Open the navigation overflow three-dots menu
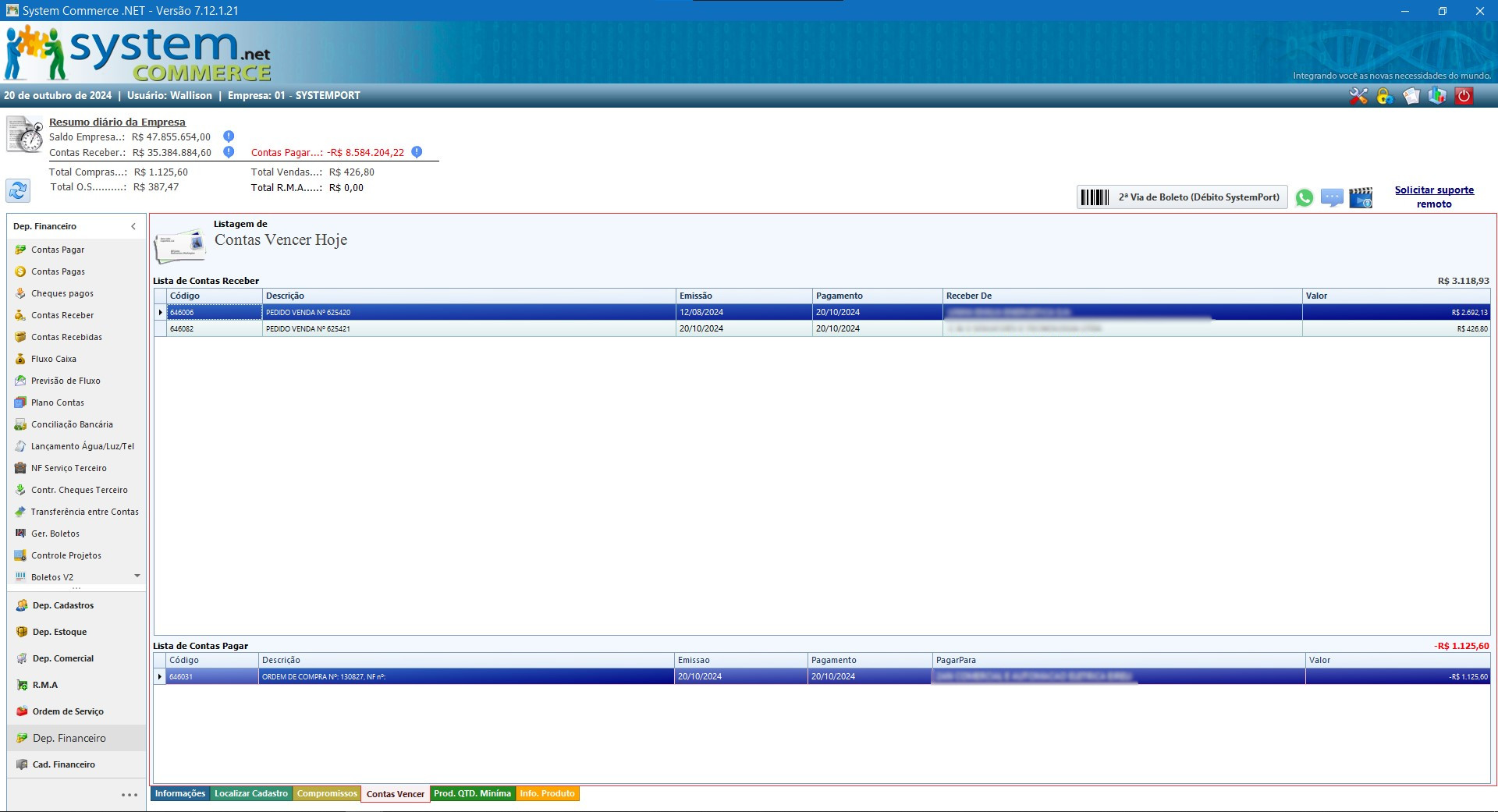Screen dimensions: 1498x812 coord(130,795)
